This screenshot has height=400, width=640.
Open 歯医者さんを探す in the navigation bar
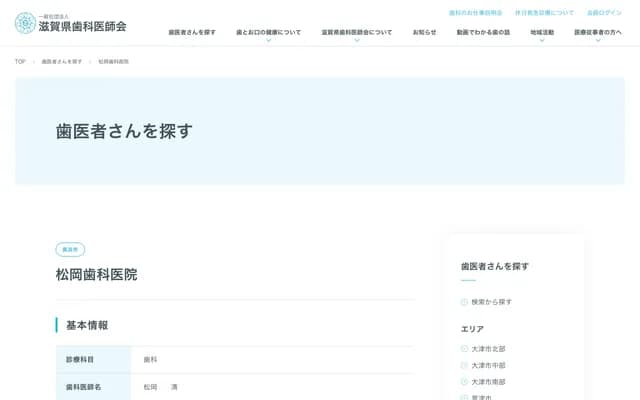coord(192,32)
